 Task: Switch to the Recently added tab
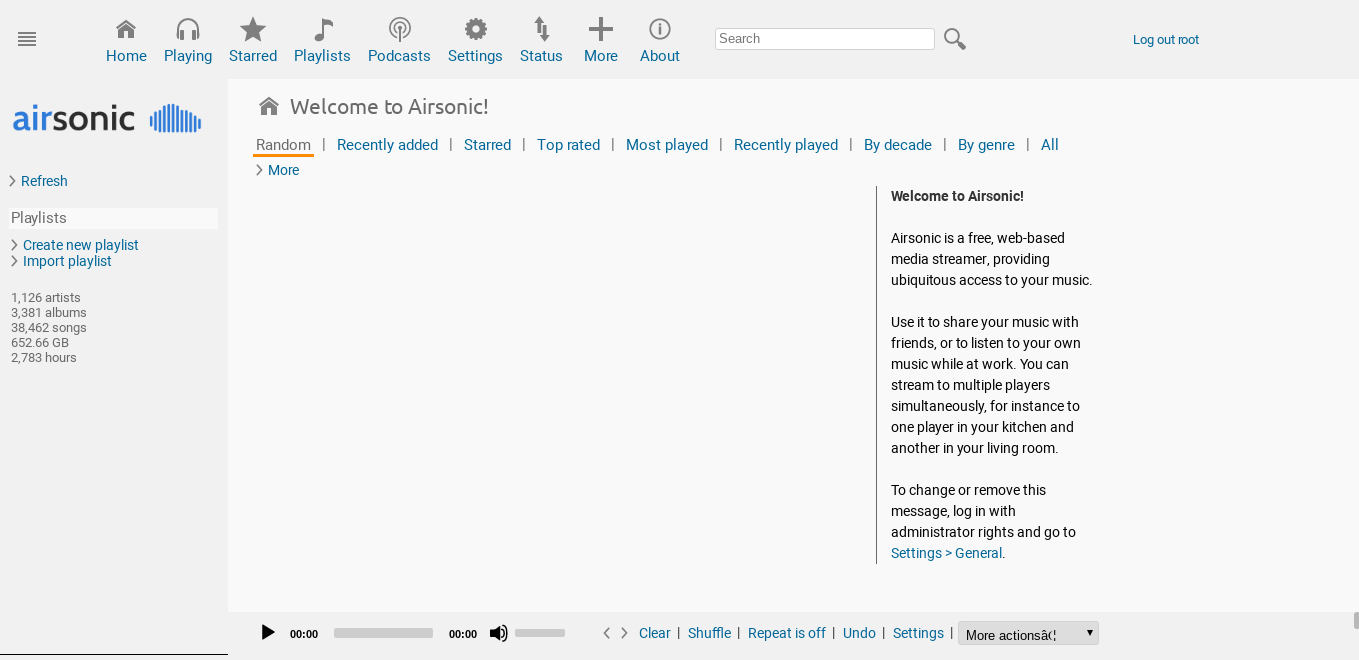pos(387,144)
